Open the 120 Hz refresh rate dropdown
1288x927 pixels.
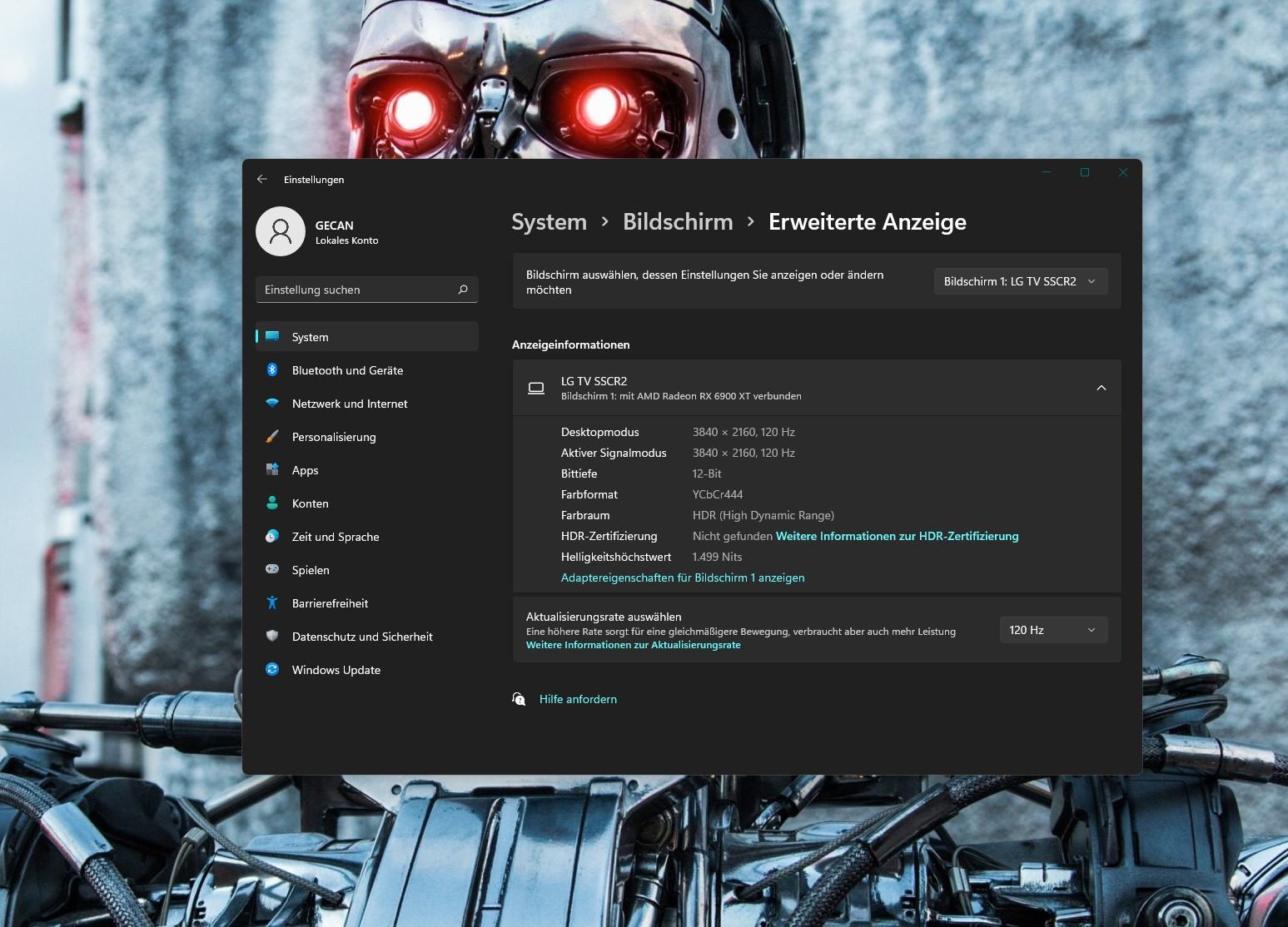[1053, 630]
